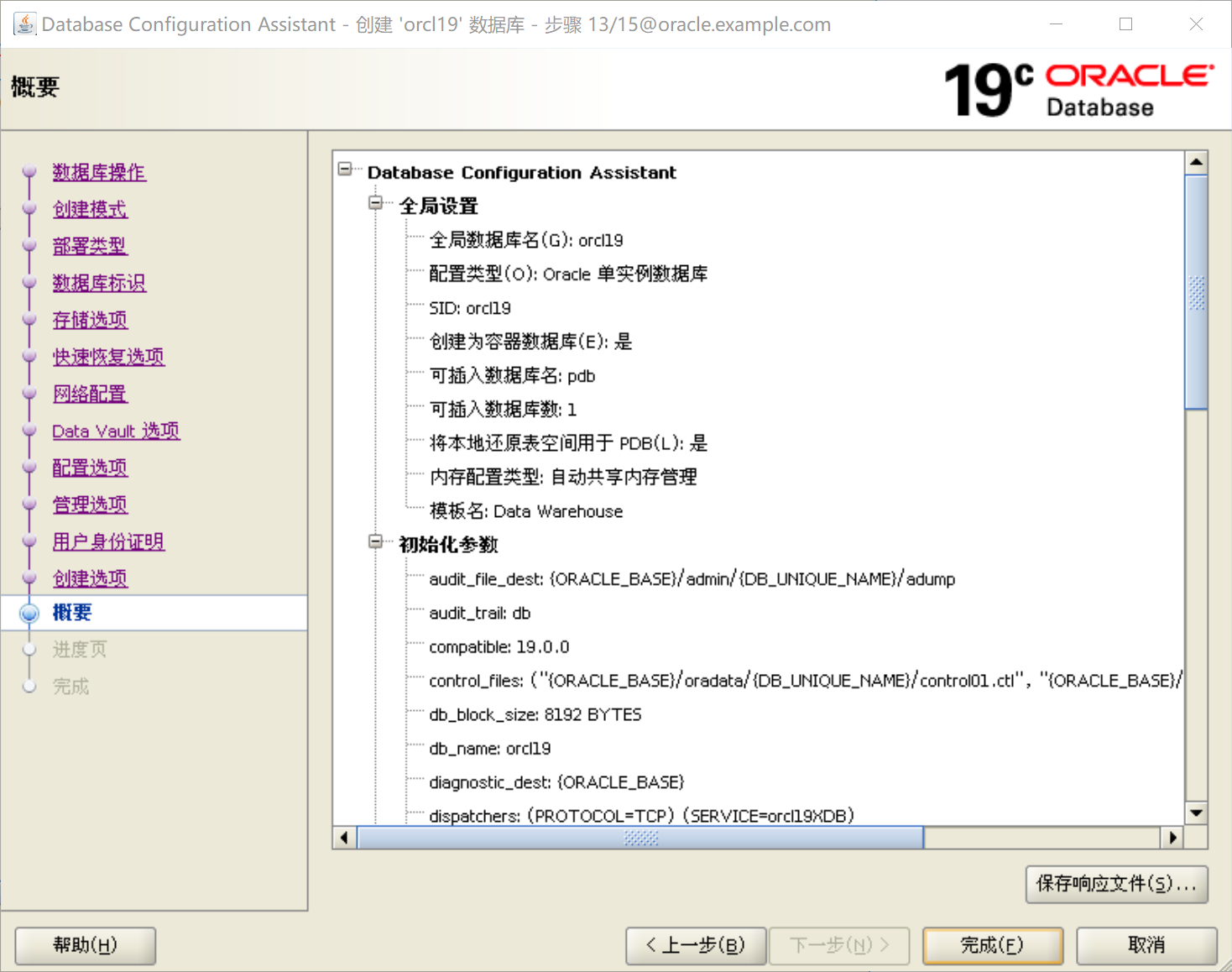The image size is (1232, 972).
Task: Jump to 配置选项 step
Action: (90, 468)
